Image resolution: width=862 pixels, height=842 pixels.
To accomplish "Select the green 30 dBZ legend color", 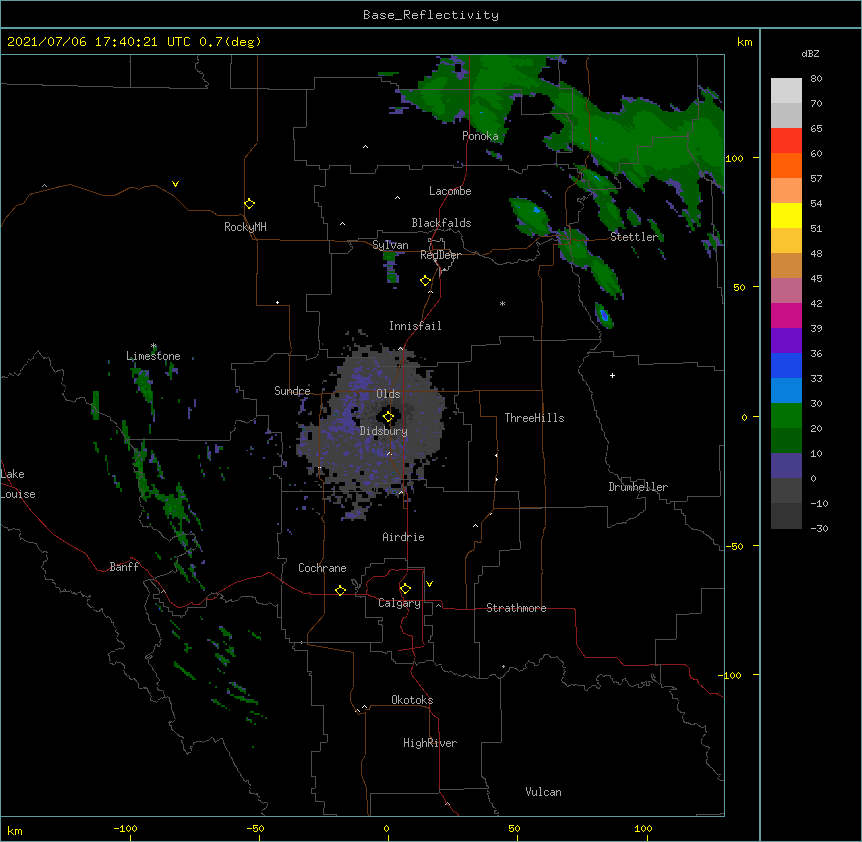I will pos(786,416).
